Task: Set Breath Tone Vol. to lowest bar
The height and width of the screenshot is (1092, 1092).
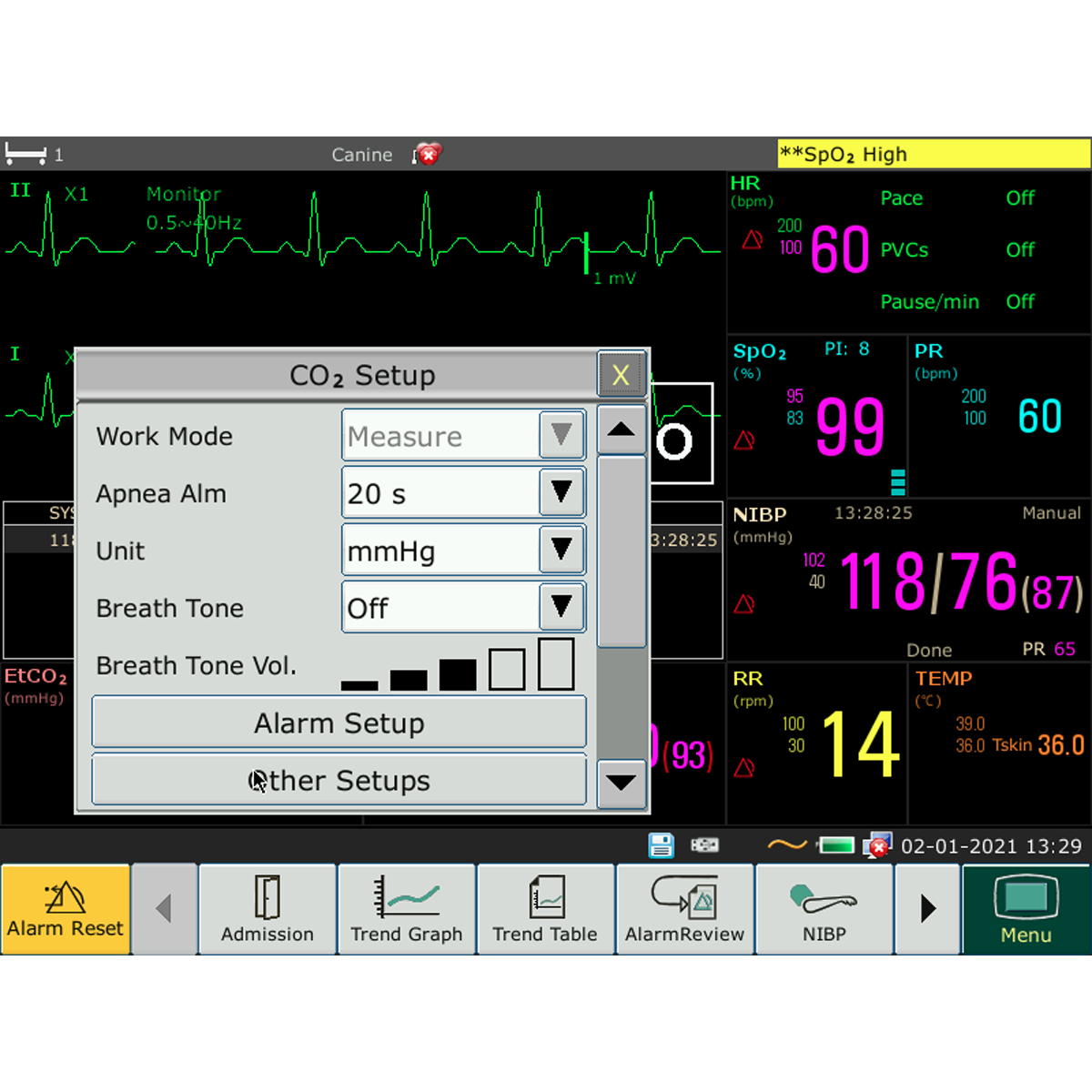Action: [x=359, y=685]
